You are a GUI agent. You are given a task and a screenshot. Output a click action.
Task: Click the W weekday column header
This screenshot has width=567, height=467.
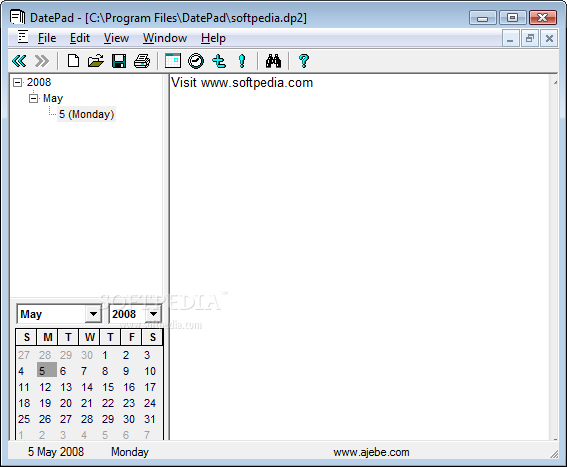pos(89,337)
